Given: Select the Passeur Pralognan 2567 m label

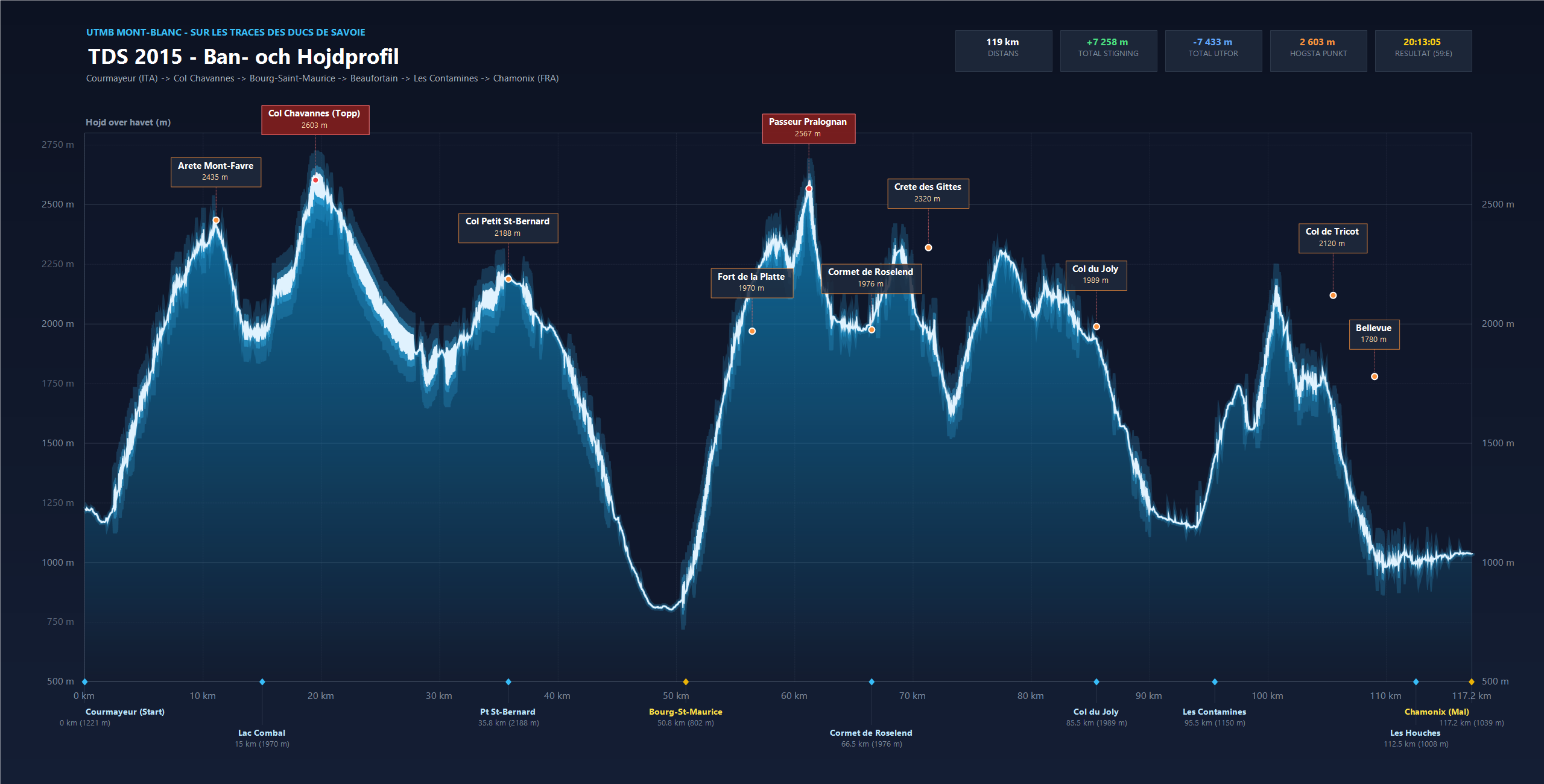Looking at the screenshot, I should click(808, 128).
